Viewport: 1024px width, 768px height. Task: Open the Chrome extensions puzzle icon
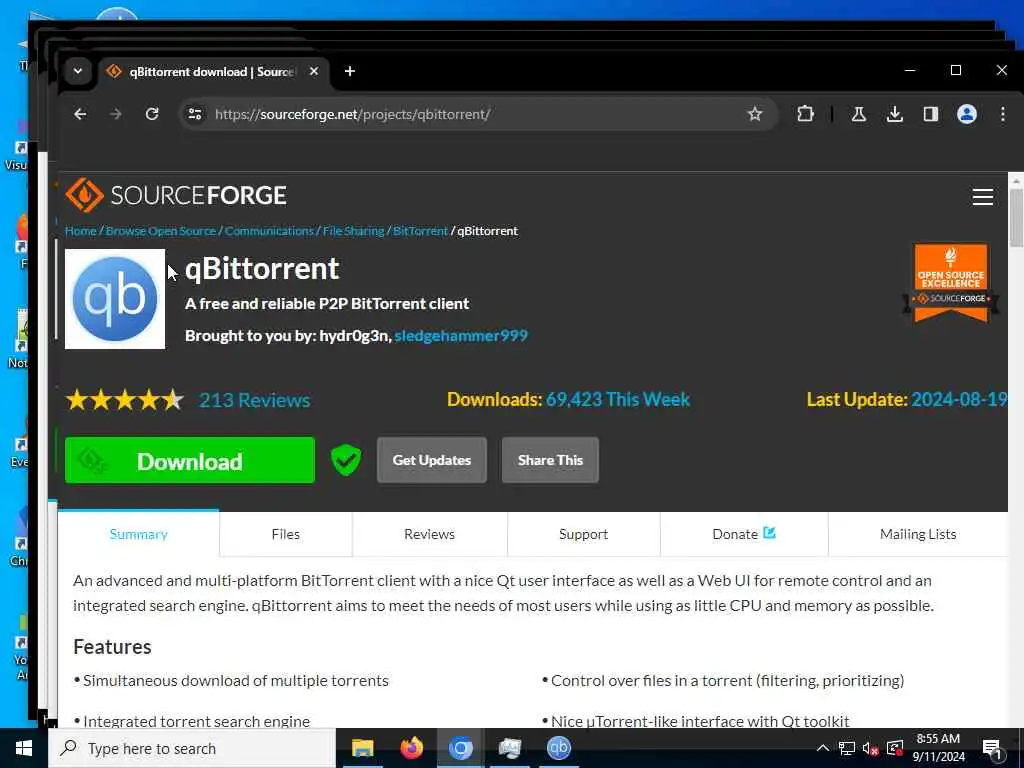click(805, 114)
